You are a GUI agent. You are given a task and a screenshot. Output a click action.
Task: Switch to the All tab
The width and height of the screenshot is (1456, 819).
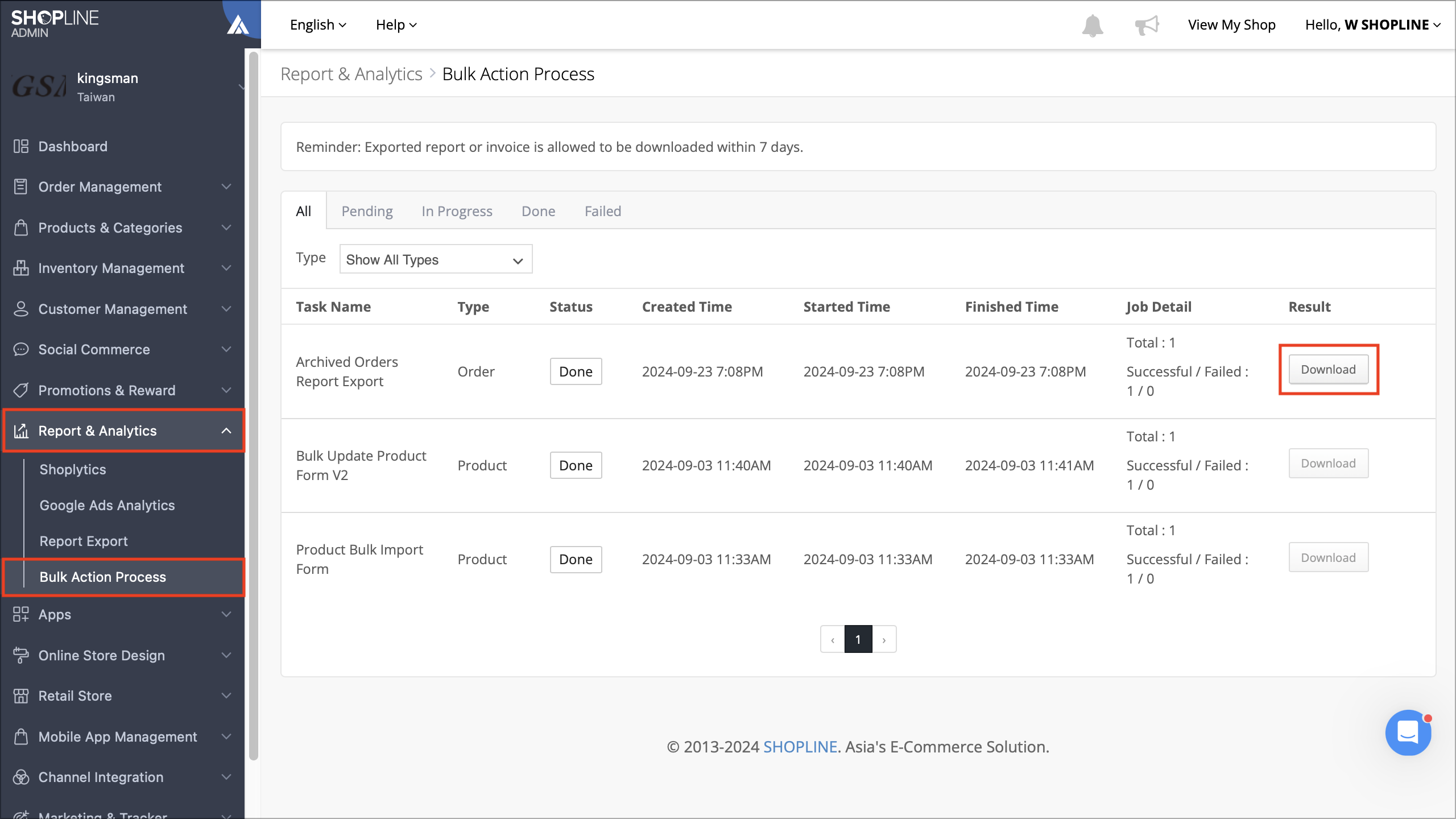click(304, 211)
